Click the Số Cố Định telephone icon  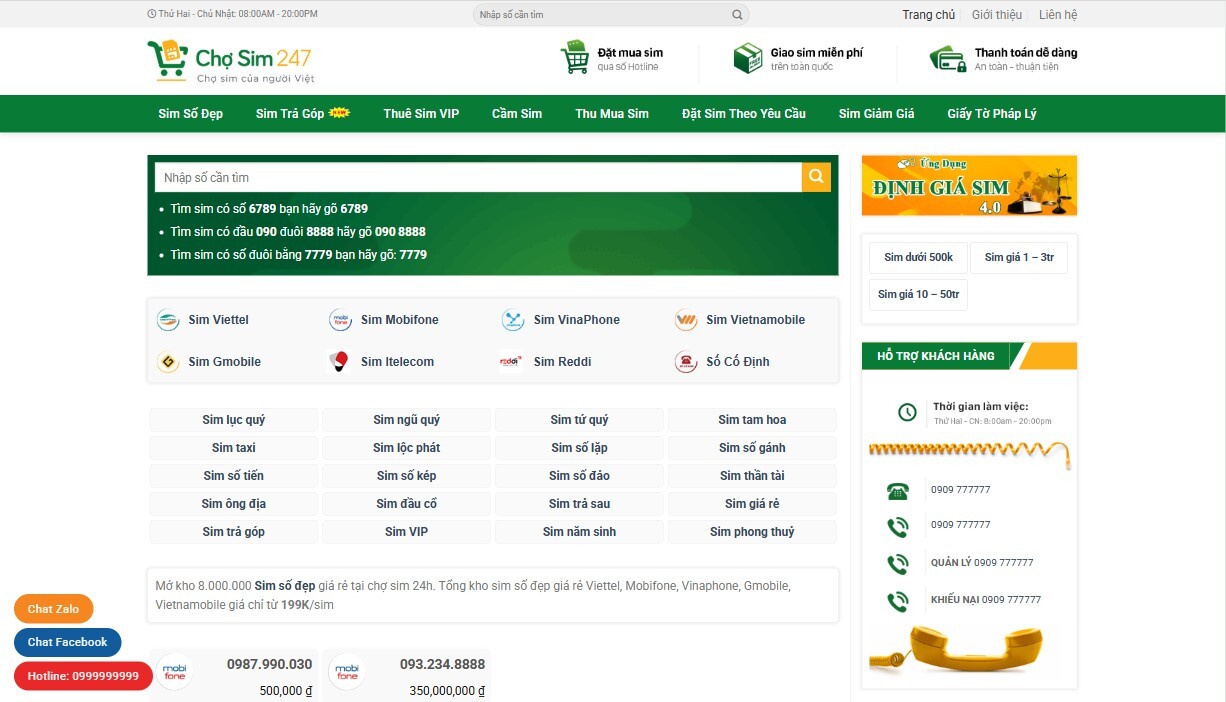685,362
